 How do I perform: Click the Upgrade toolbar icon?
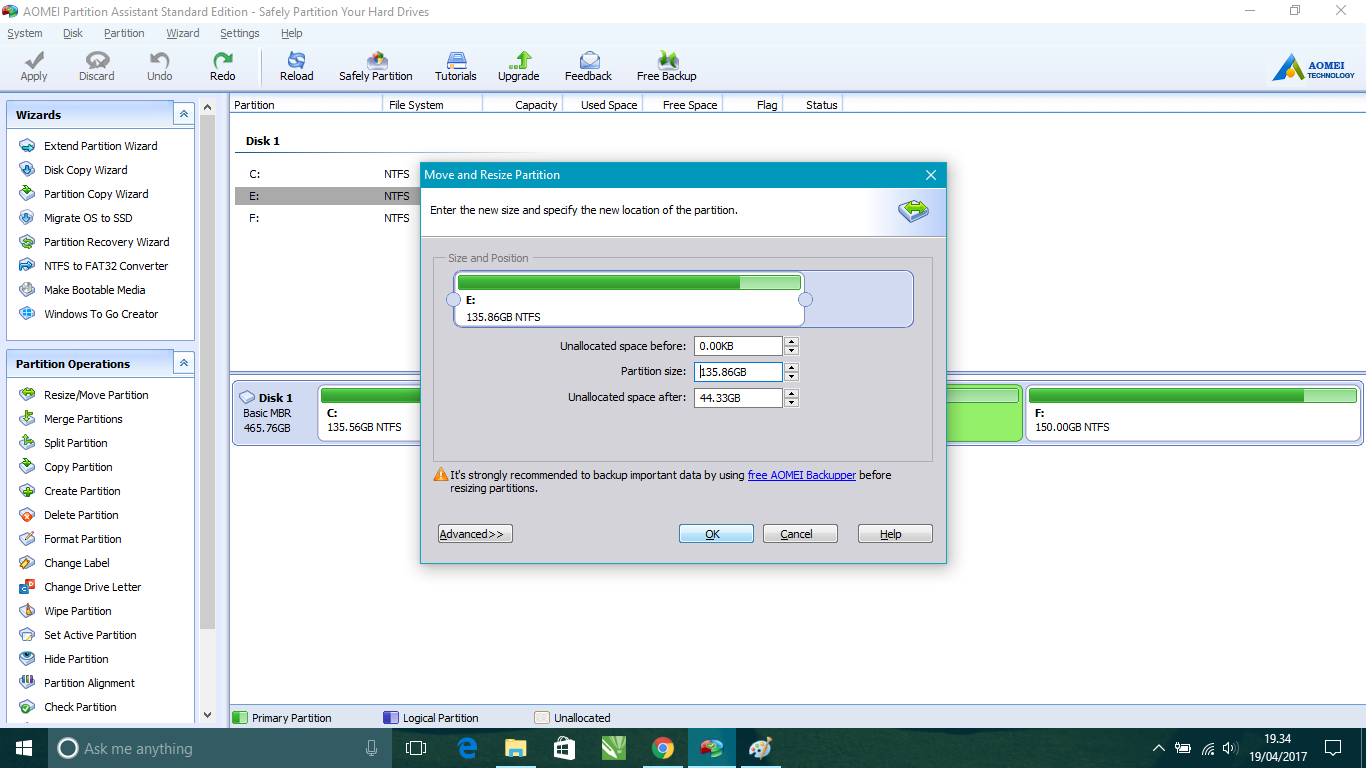coord(518,67)
